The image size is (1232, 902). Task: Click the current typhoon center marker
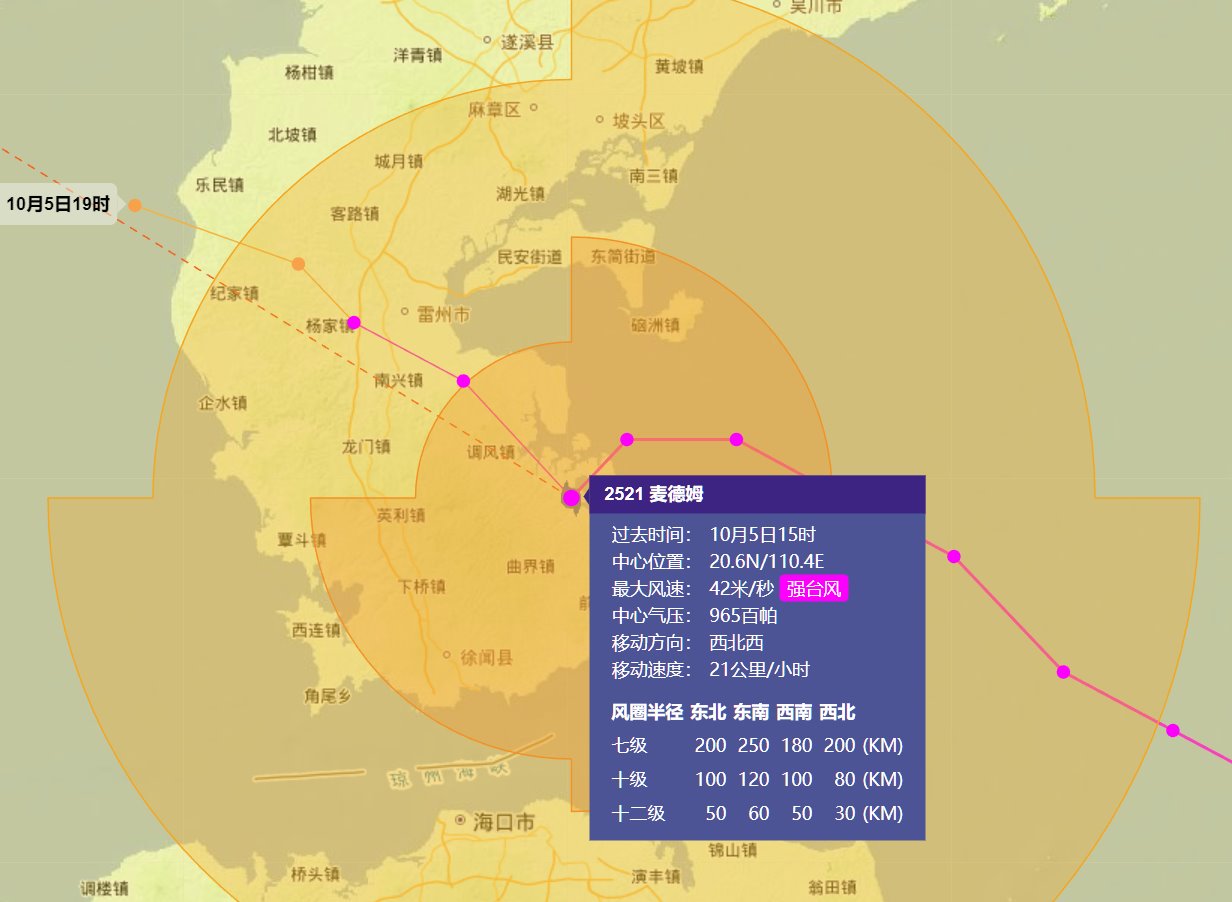(571, 497)
